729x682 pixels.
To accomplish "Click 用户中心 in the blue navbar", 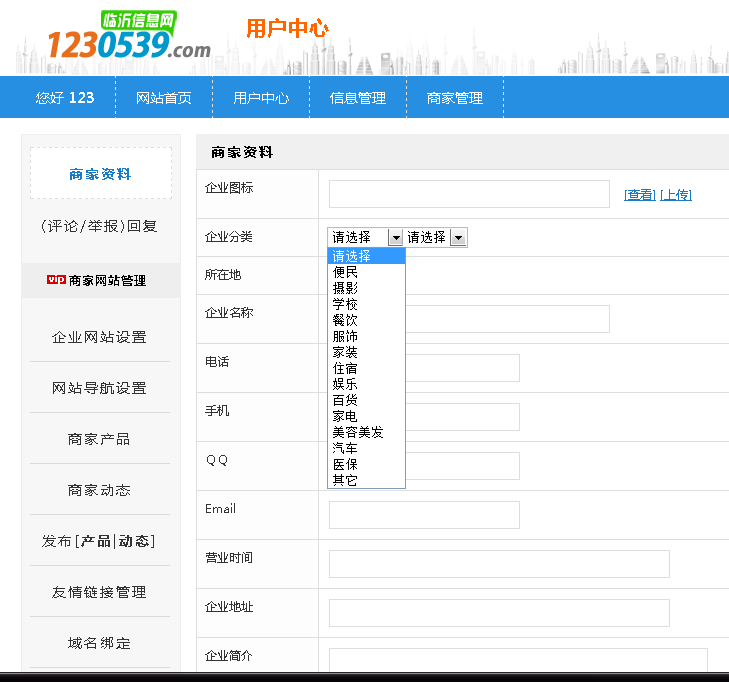I will [x=261, y=98].
